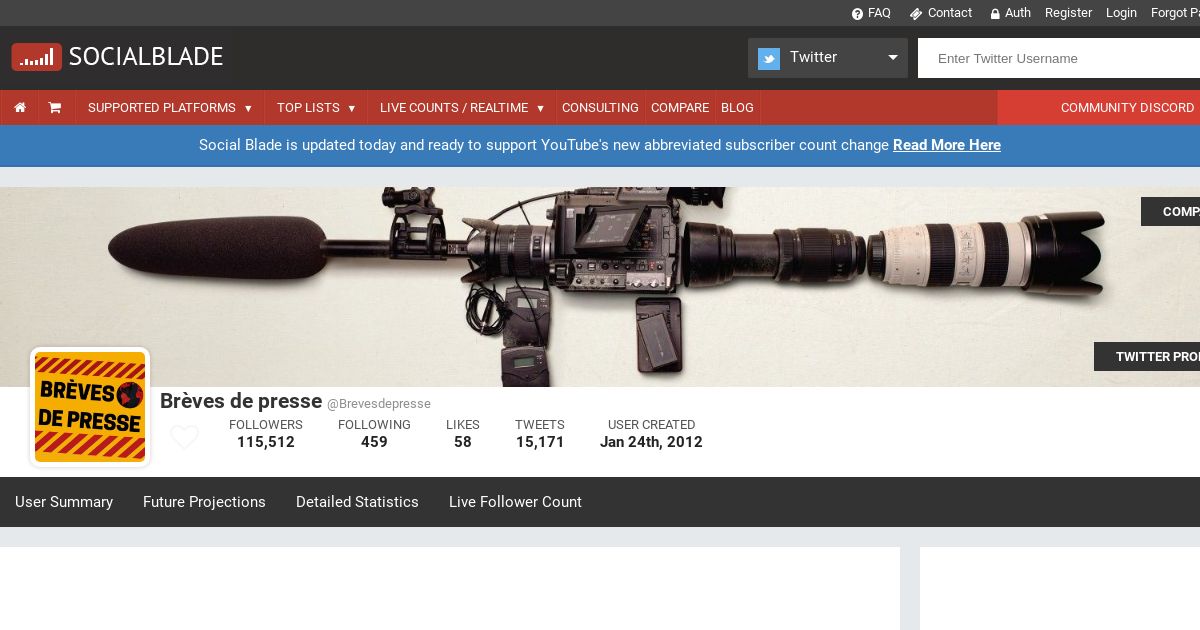Switch to the User Summary tab

pyautogui.click(x=64, y=502)
